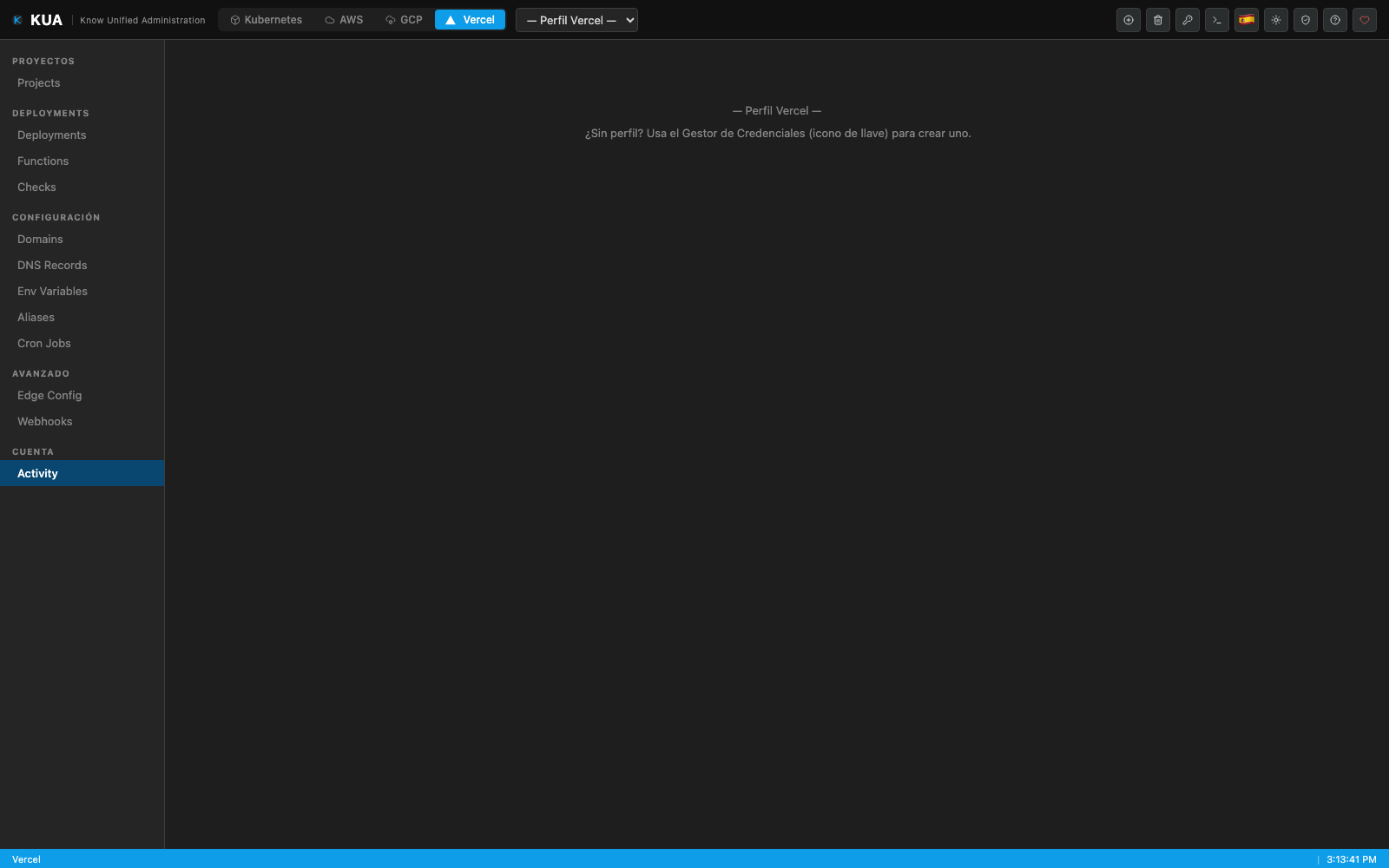Open help via question mark icon
Viewport: 1389px width, 868px height.
click(x=1335, y=20)
